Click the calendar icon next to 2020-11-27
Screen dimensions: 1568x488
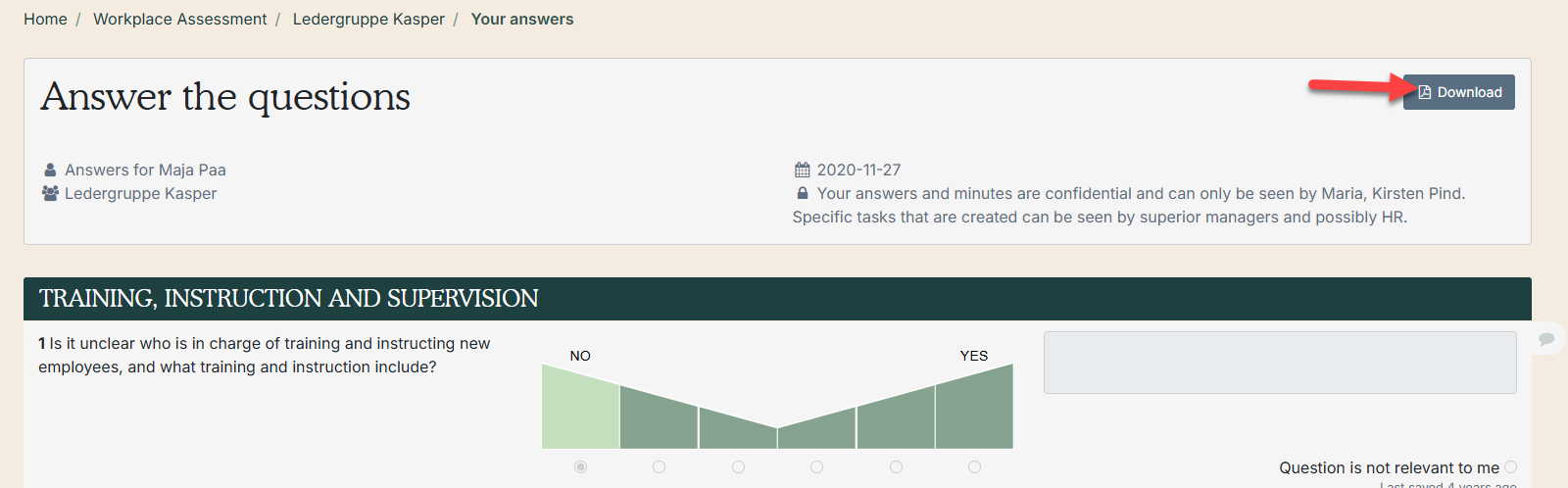click(x=802, y=170)
